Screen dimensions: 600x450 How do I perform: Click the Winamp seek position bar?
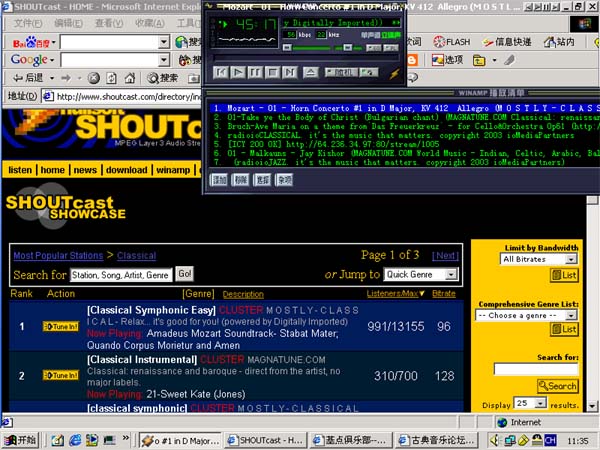(x=306, y=58)
